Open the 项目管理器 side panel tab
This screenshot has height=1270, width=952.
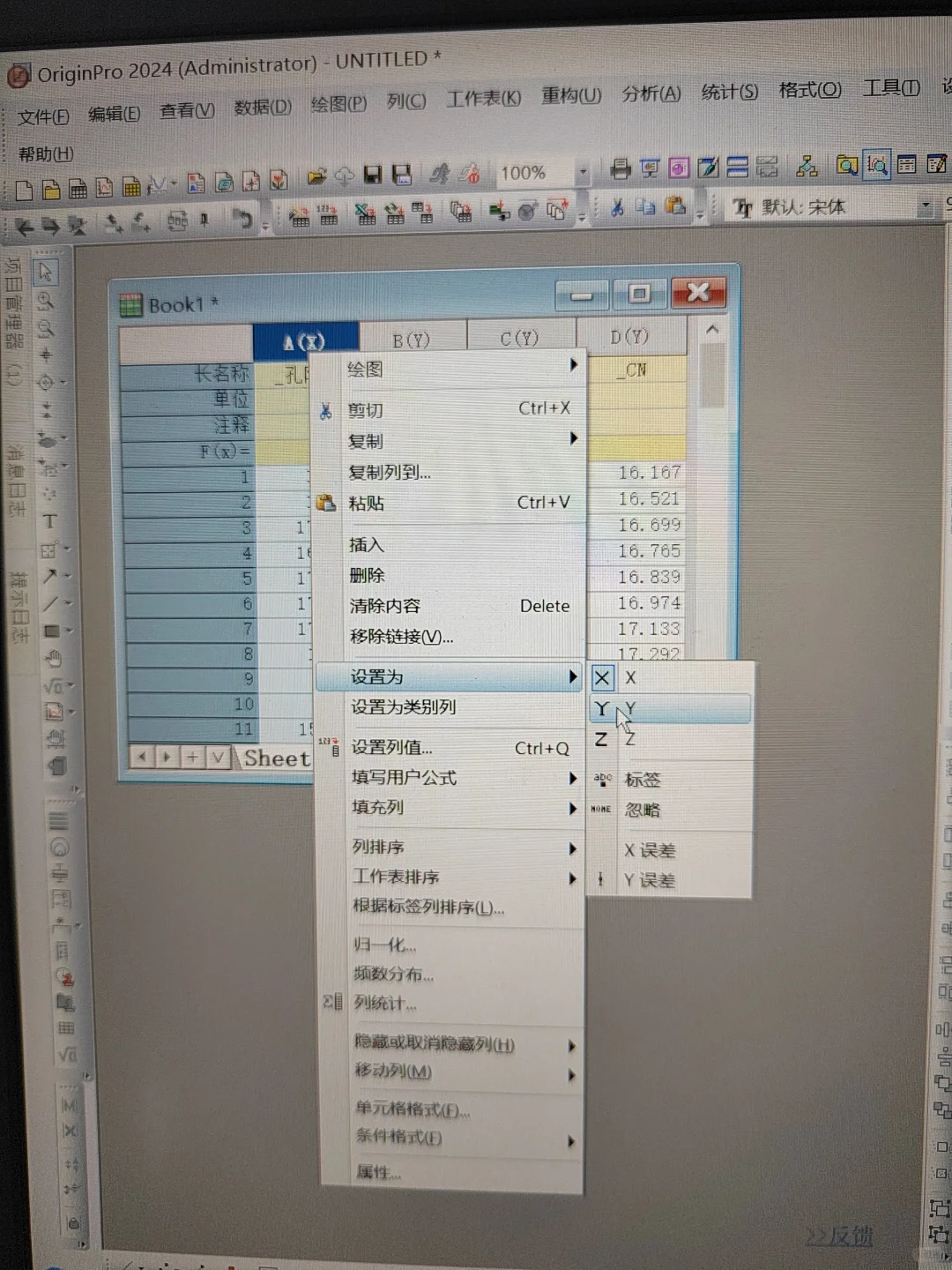(13, 322)
